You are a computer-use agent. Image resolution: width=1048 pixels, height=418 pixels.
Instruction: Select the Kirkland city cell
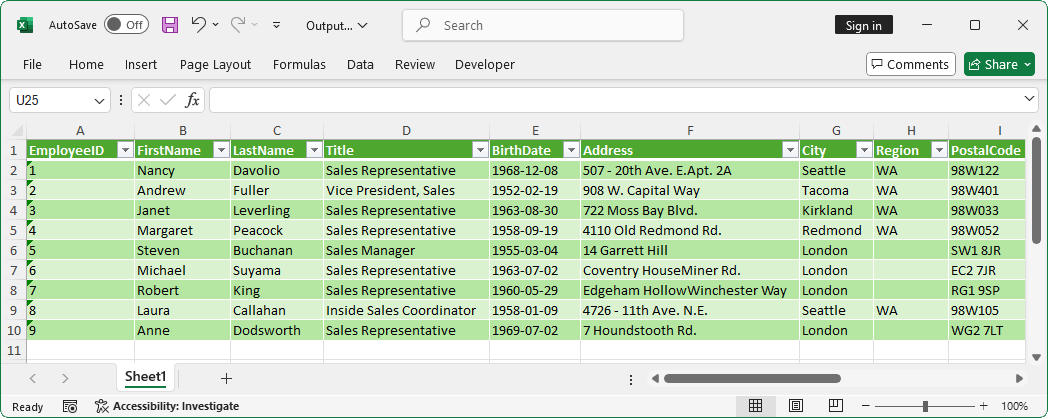[x=836, y=211]
